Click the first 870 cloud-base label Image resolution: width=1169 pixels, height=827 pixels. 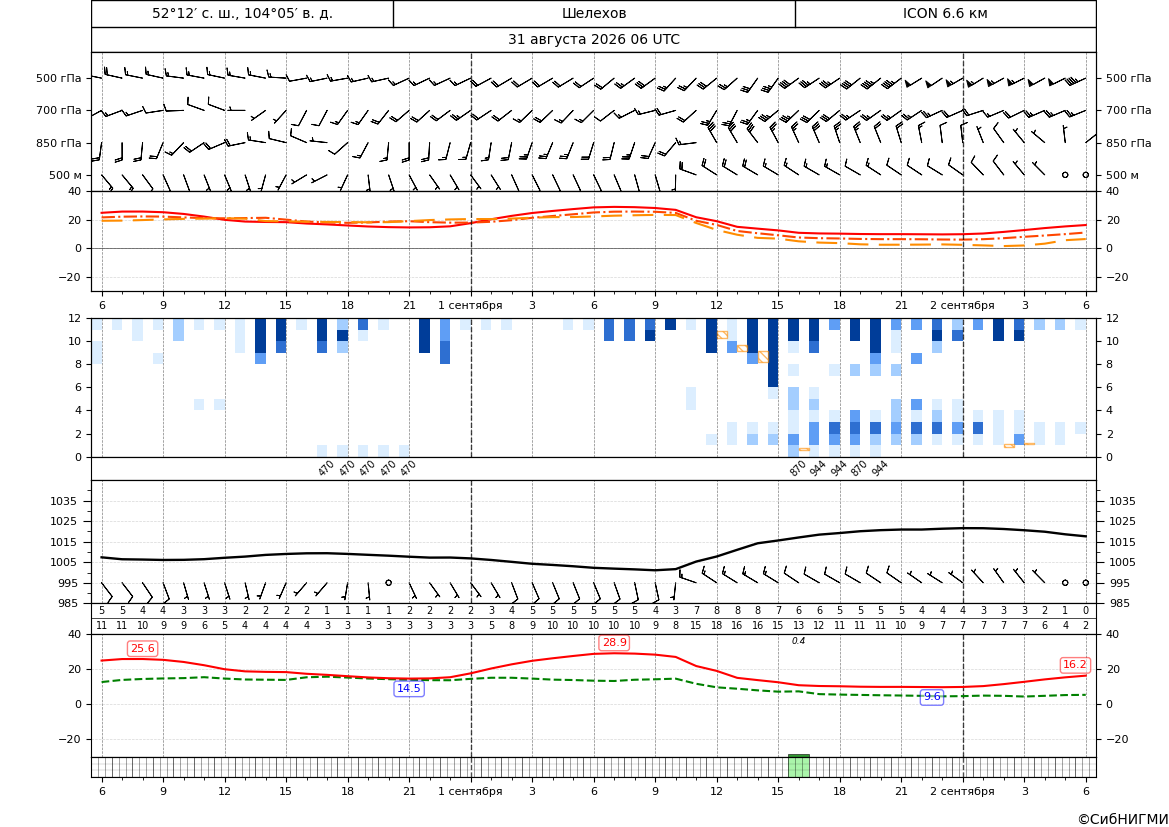tap(798, 468)
